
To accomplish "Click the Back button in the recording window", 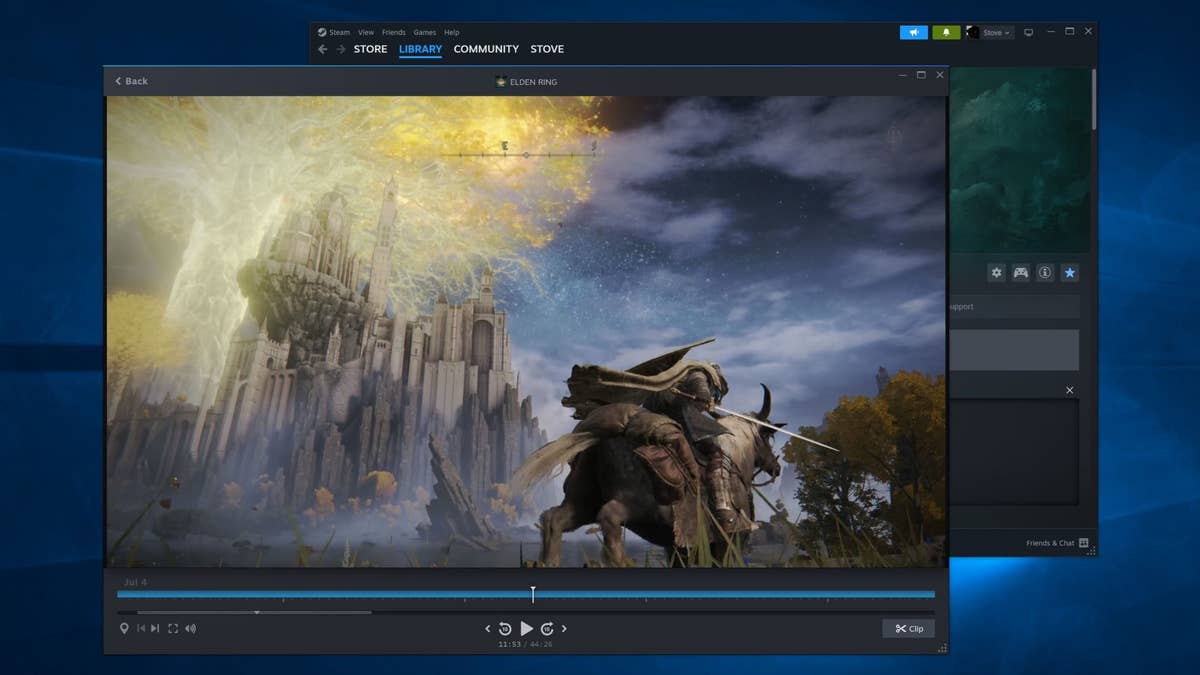I will pos(131,81).
